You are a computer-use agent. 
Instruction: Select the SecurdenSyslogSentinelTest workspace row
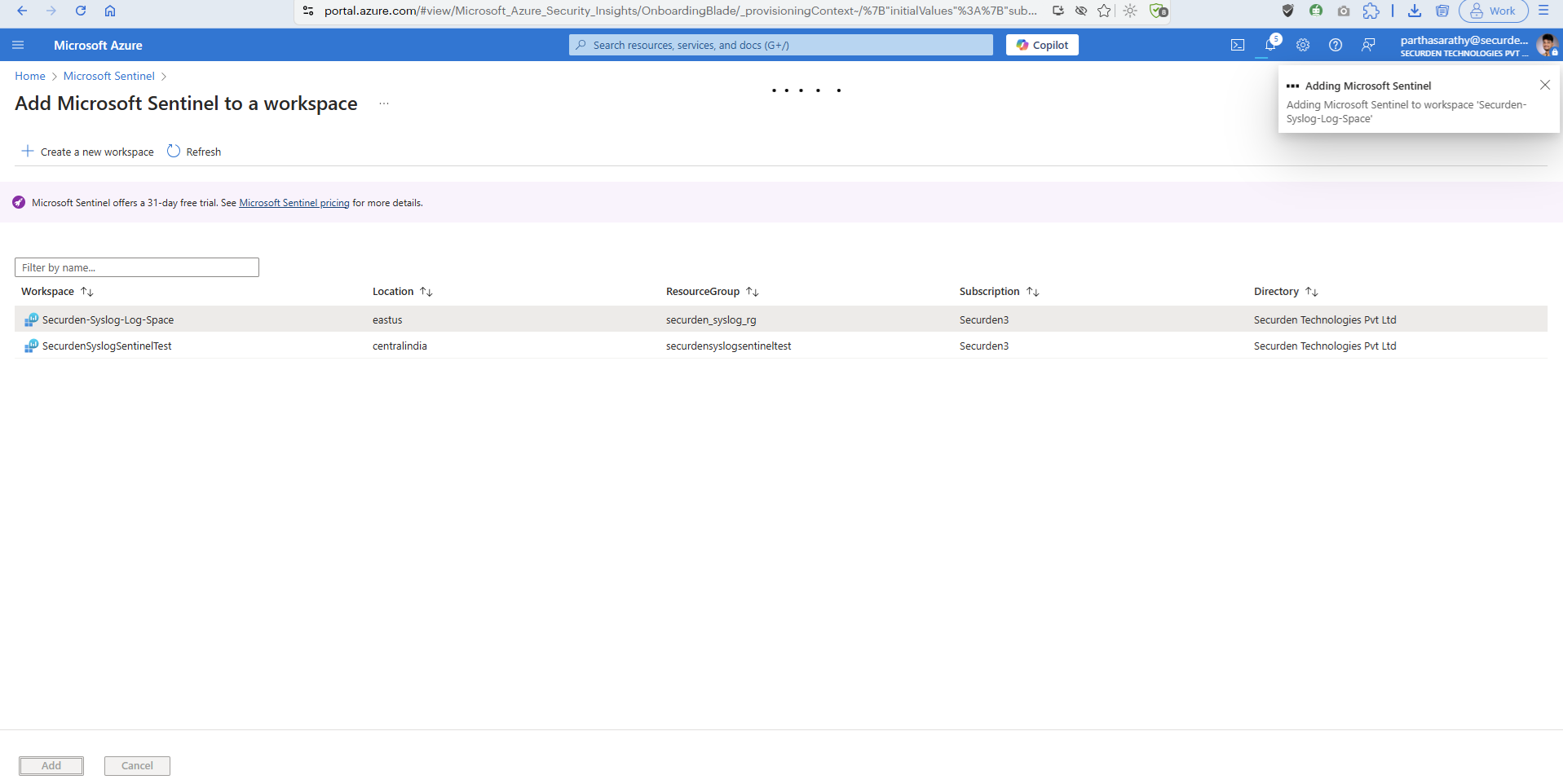tap(781, 346)
